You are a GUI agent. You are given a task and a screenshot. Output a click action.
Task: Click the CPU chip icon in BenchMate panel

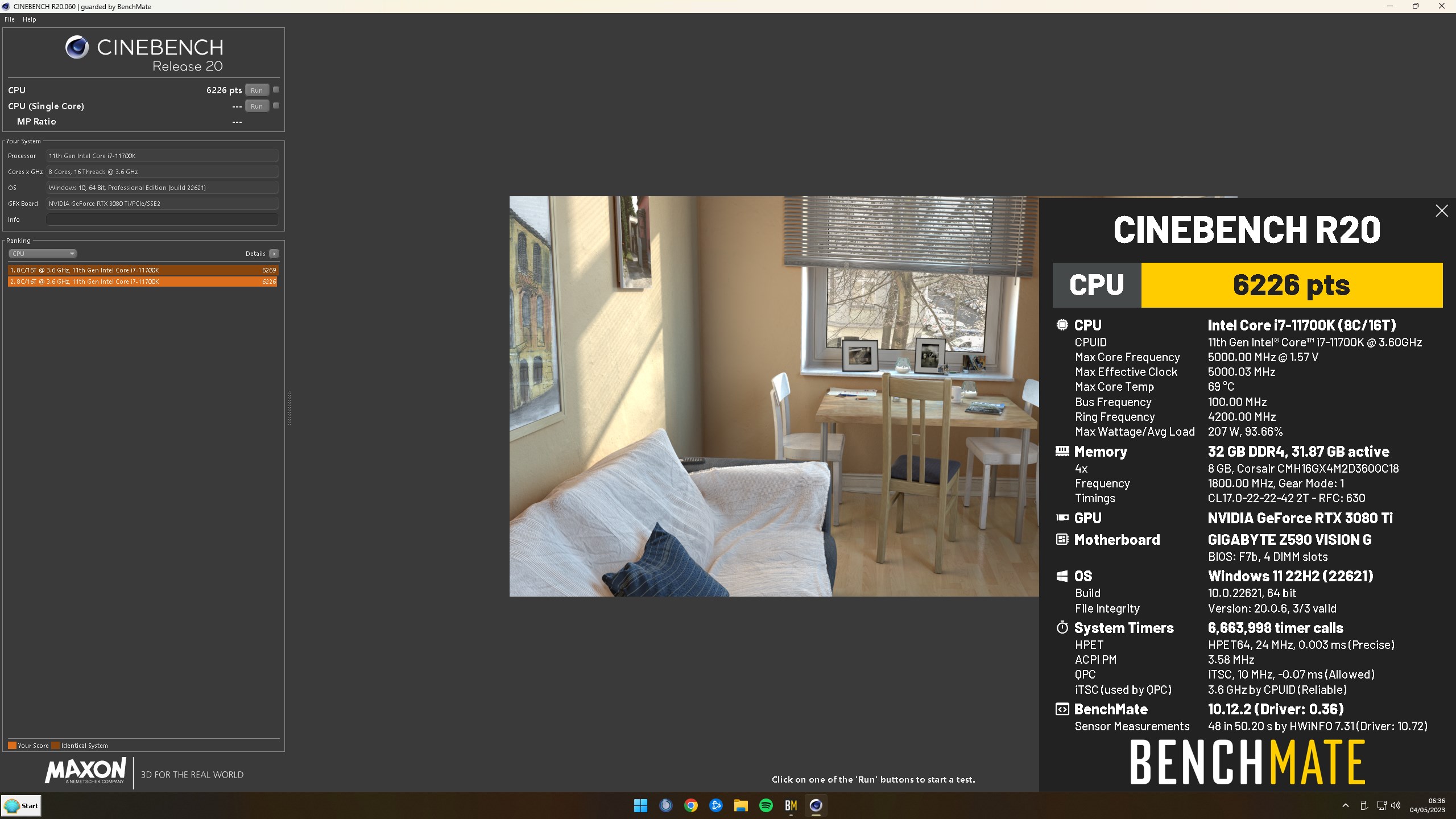(1062, 325)
